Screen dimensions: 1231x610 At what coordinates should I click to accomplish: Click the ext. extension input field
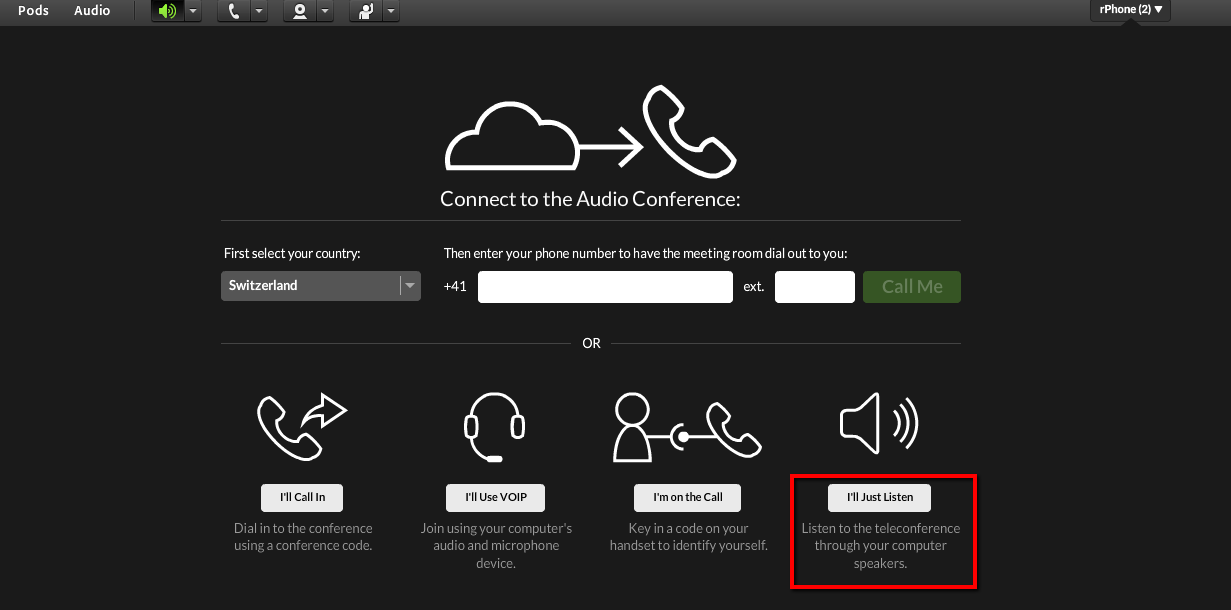pyautogui.click(x=814, y=287)
